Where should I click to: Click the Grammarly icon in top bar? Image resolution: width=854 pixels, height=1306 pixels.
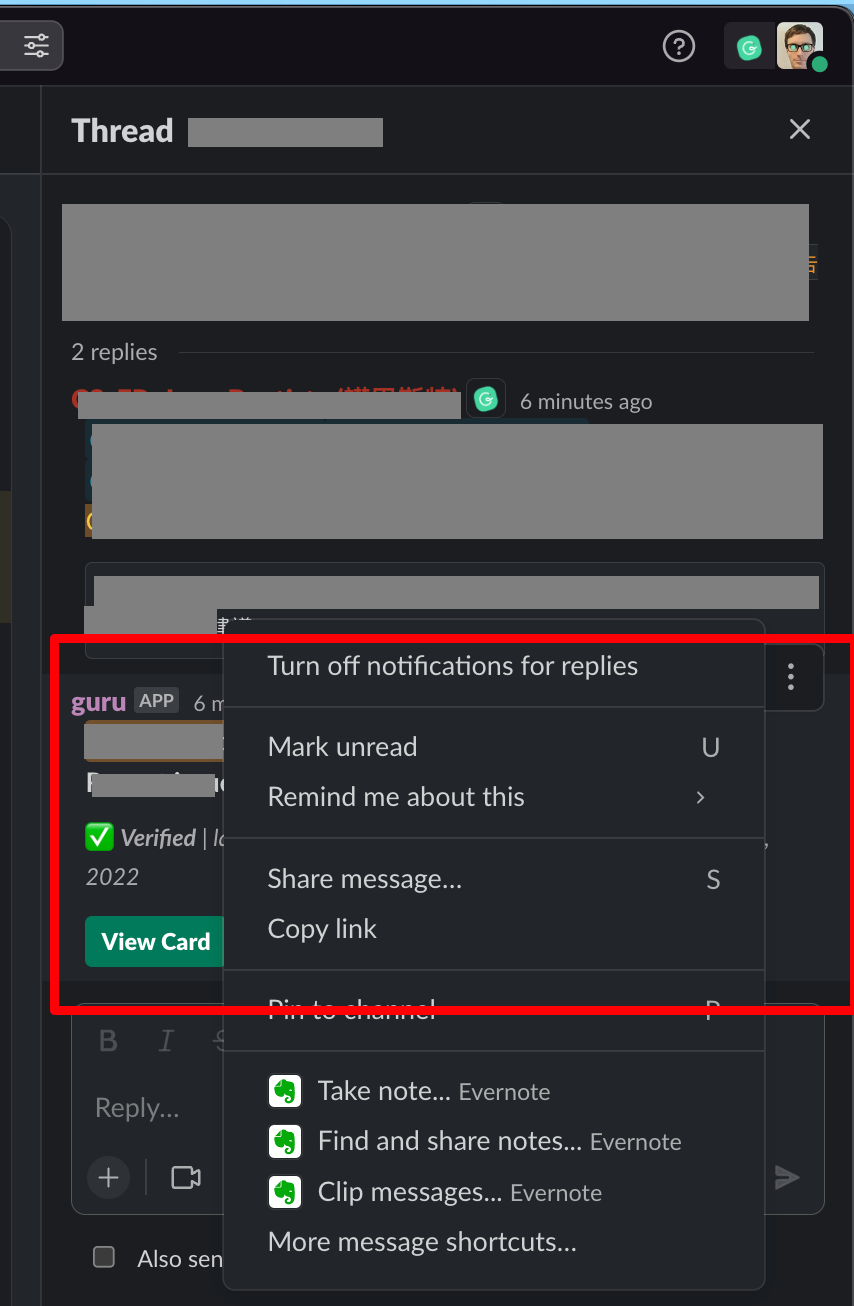749,47
